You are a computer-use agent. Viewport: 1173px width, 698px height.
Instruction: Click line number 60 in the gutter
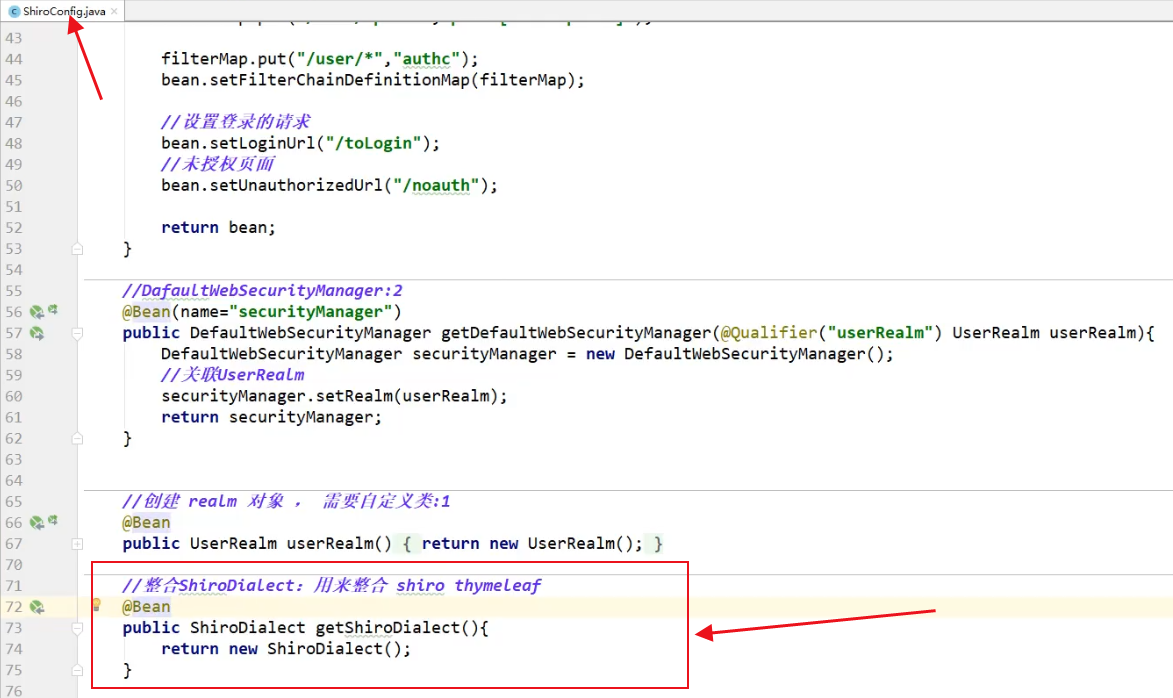click(13, 397)
